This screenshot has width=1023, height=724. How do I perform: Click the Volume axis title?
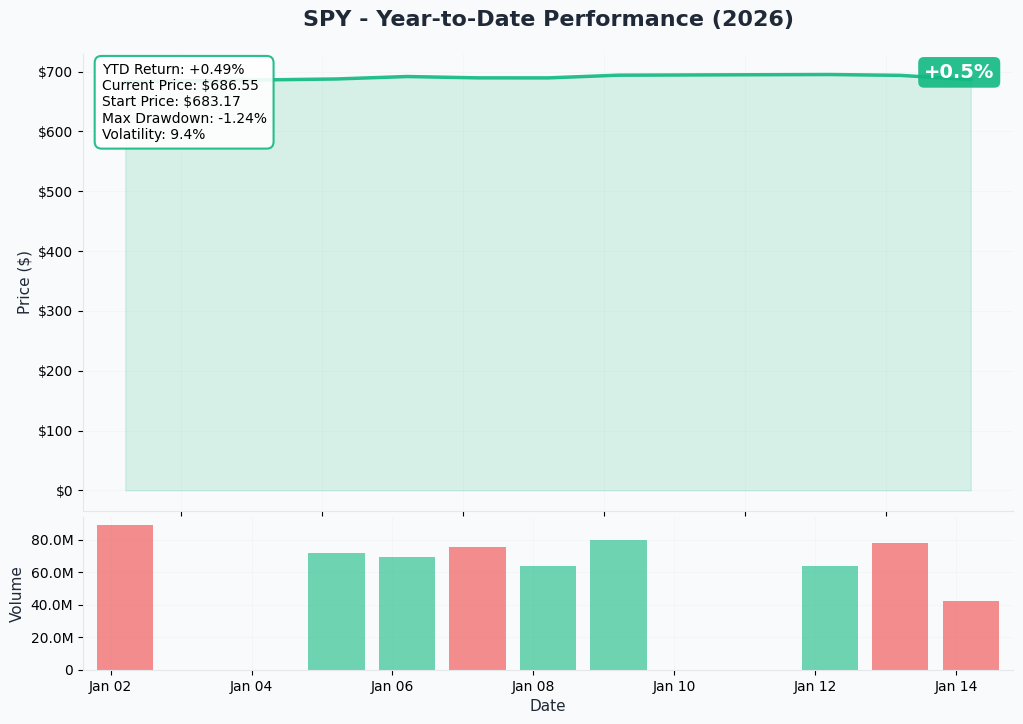point(16,594)
